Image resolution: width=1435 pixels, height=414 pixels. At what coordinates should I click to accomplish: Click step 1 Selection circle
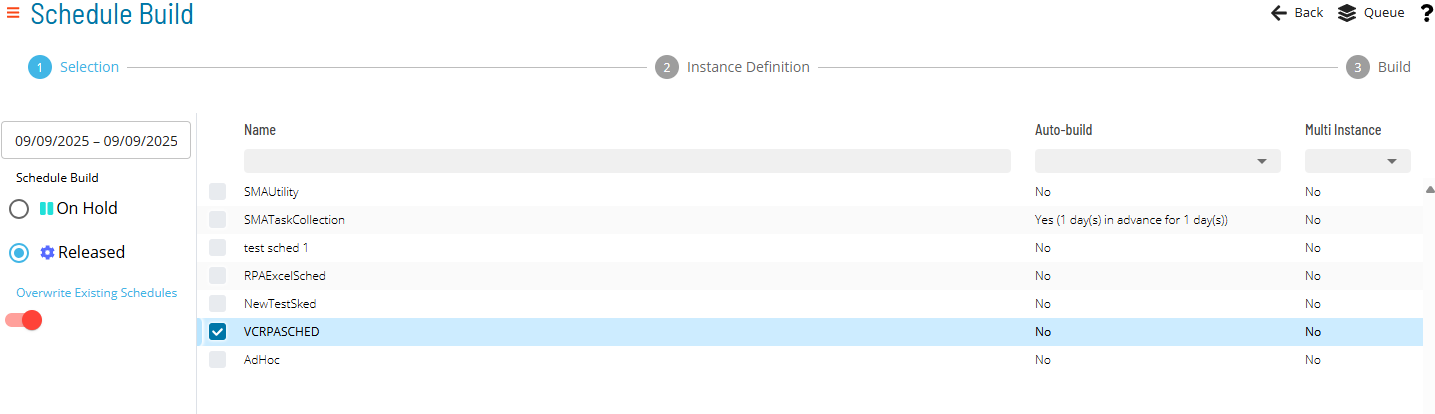(40, 67)
